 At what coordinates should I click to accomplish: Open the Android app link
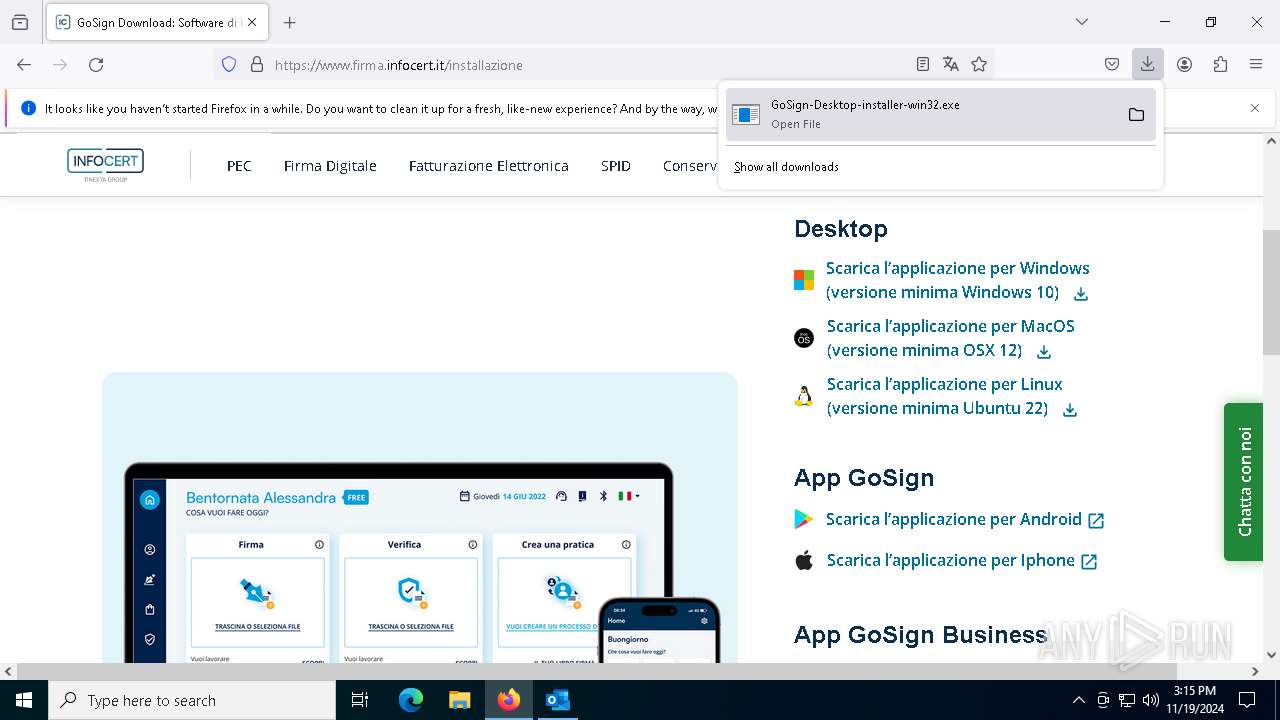[964, 520]
